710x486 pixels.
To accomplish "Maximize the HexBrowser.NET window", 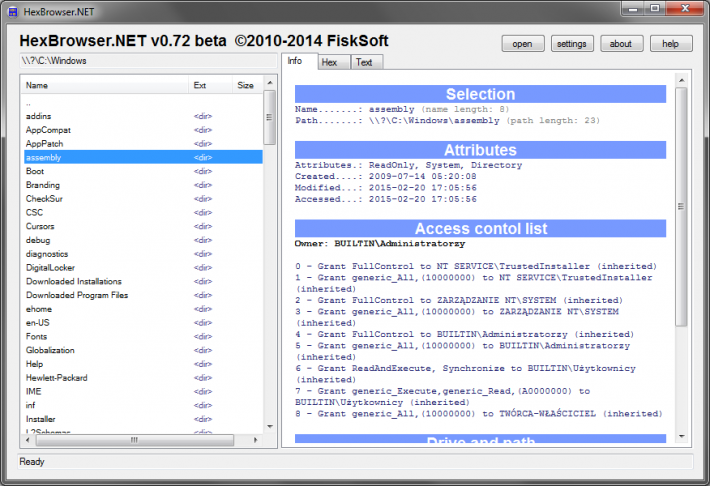I will (x=655, y=9).
